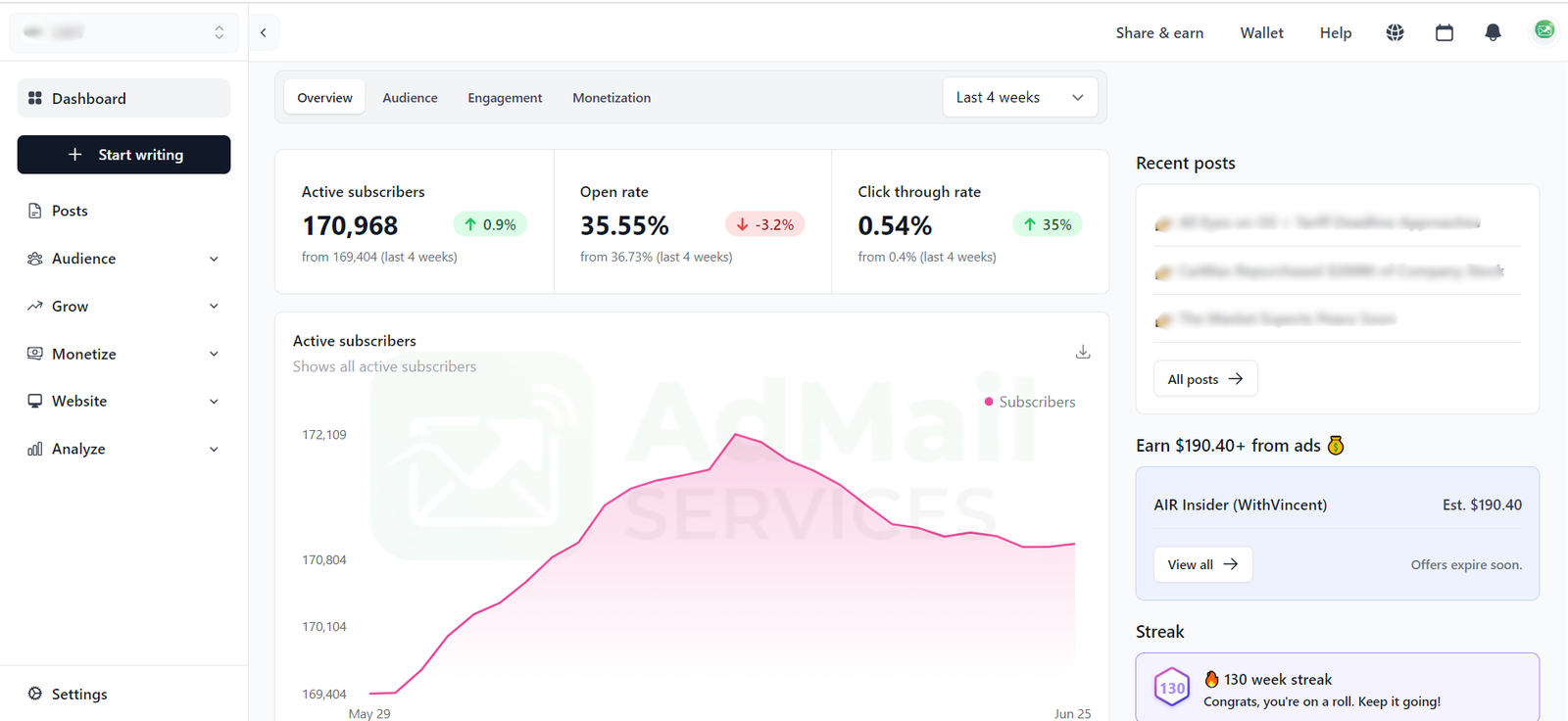Click the All posts button
The image size is (1568, 721).
click(x=1204, y=379)
